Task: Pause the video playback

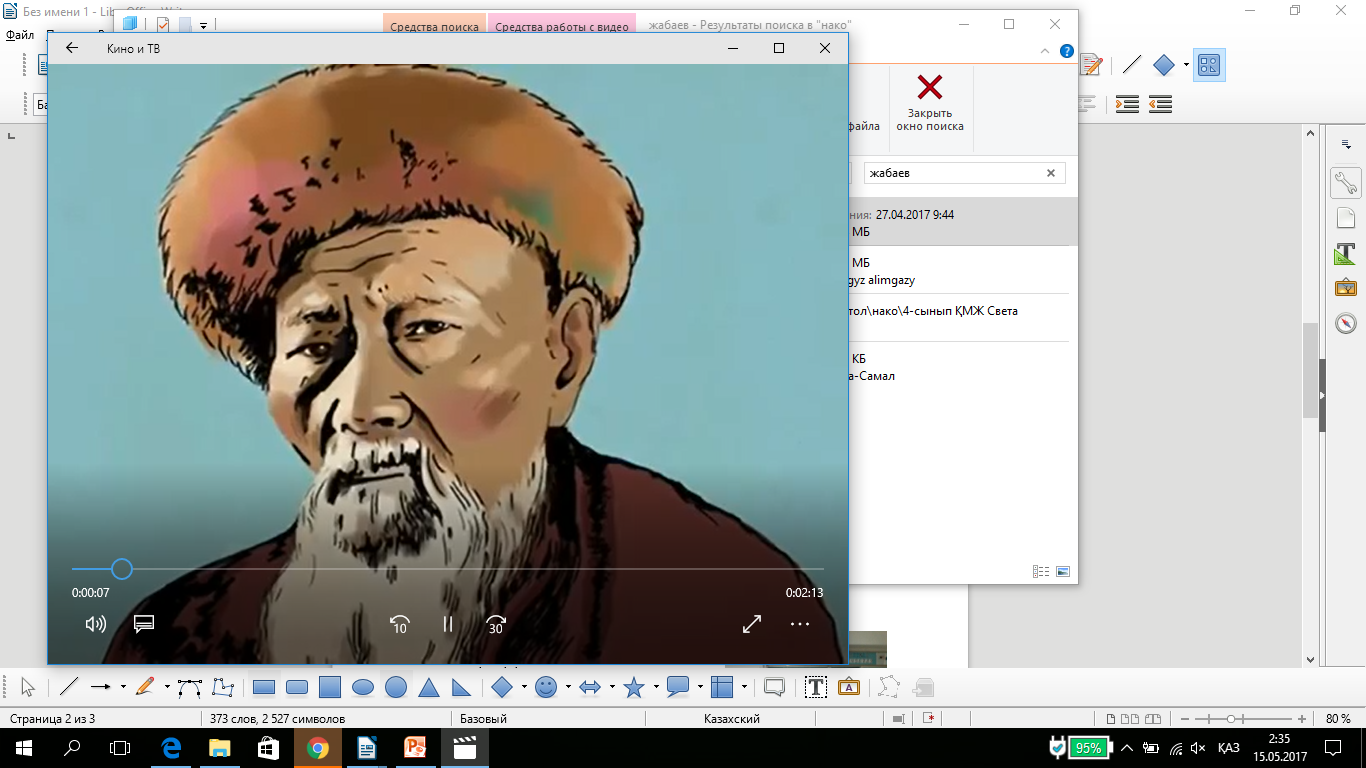Action: [448, 624]
